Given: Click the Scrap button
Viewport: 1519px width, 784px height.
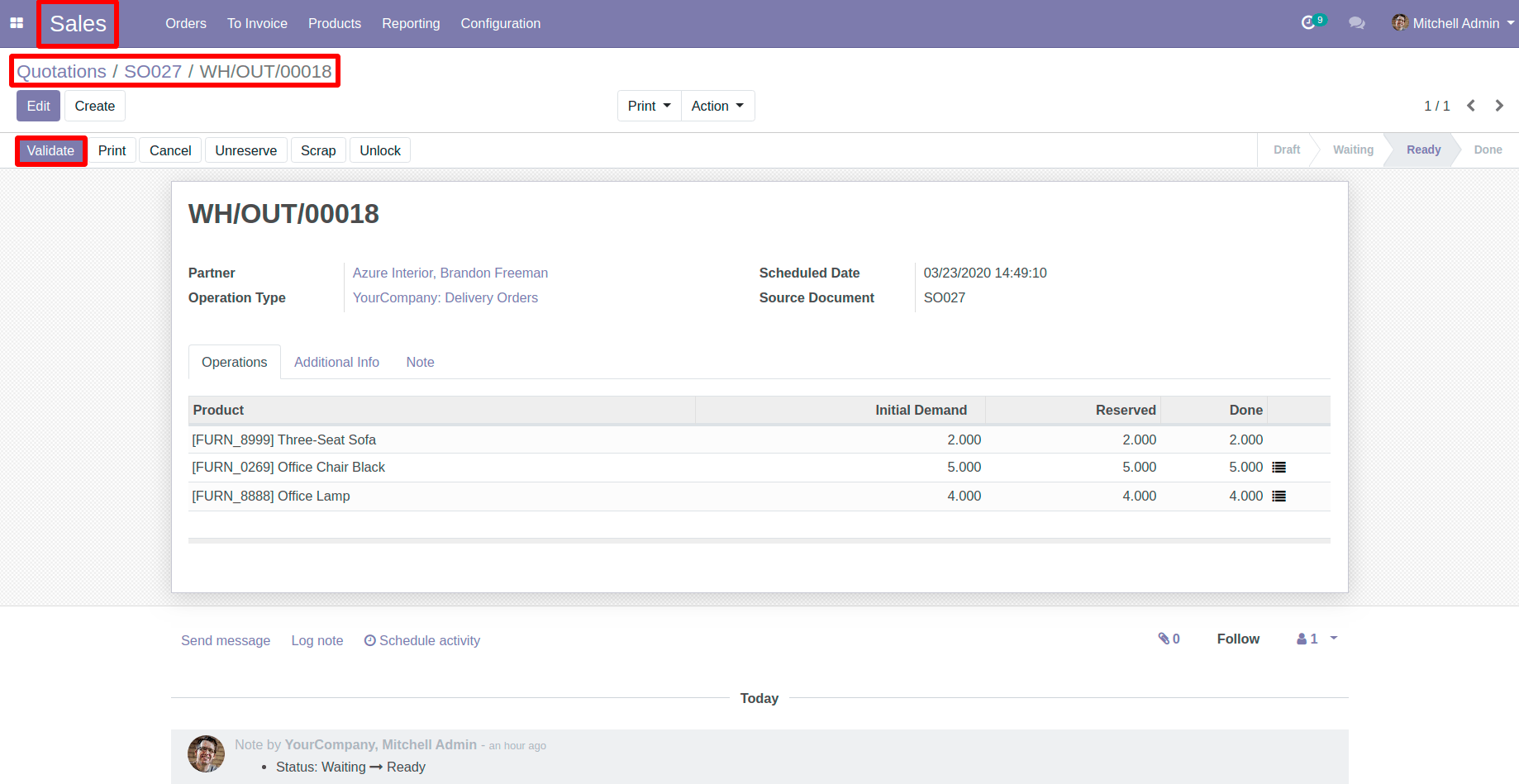Looking at the screenshot, I should click(318, 150).
